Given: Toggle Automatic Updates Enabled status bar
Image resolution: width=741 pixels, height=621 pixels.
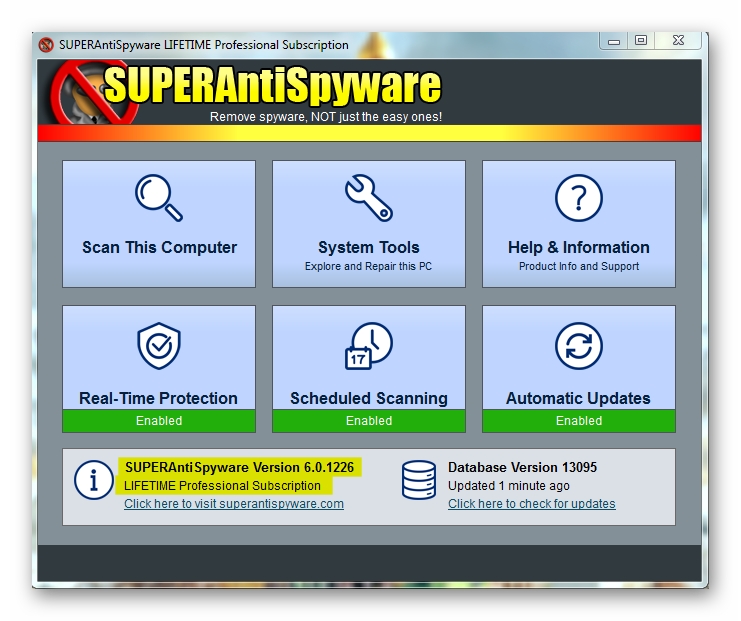Looking at the screenshot, I should coord(578,421).
